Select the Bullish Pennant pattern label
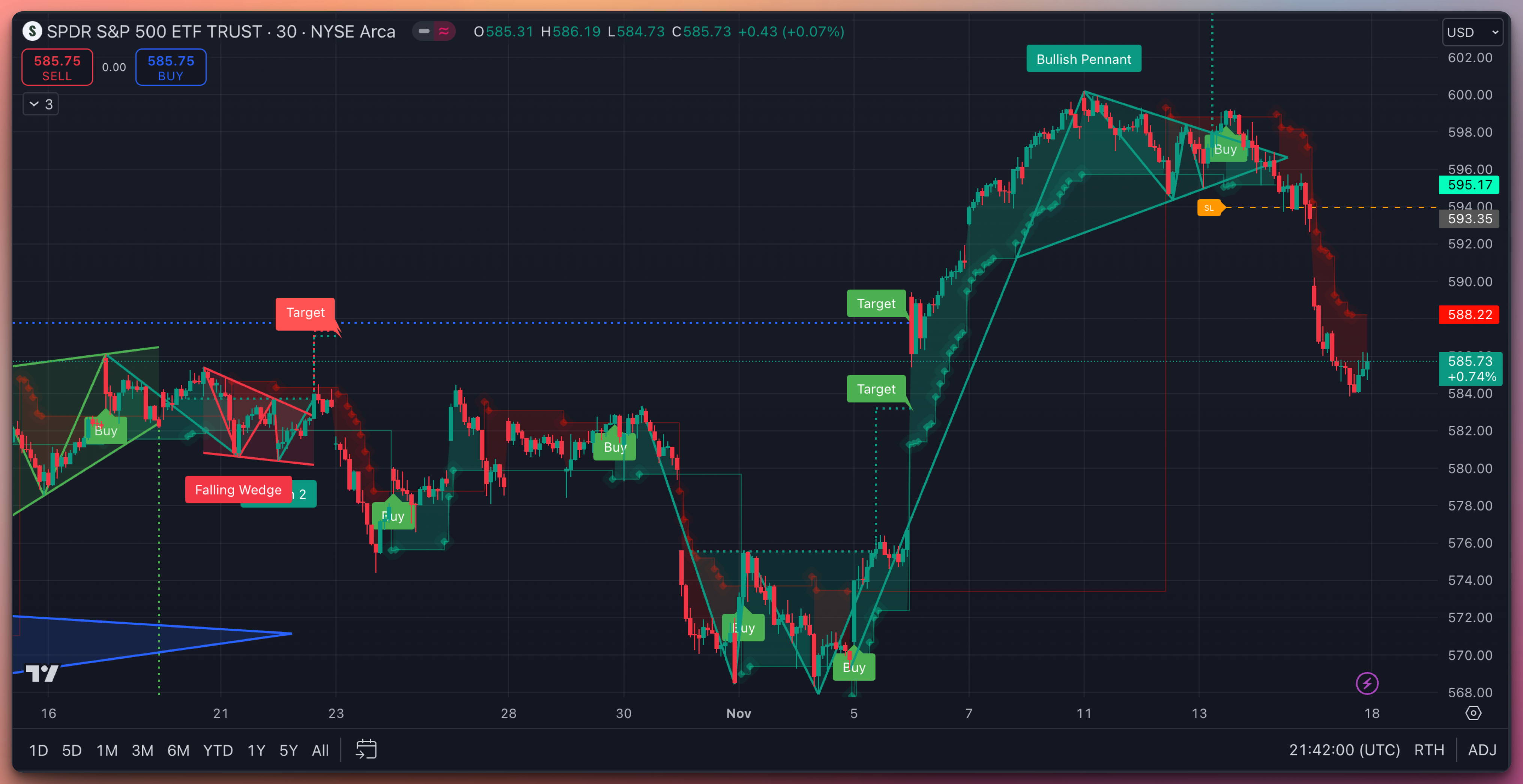The height and width of the screenshot is (784, 1523). [x=1084, y=59]
